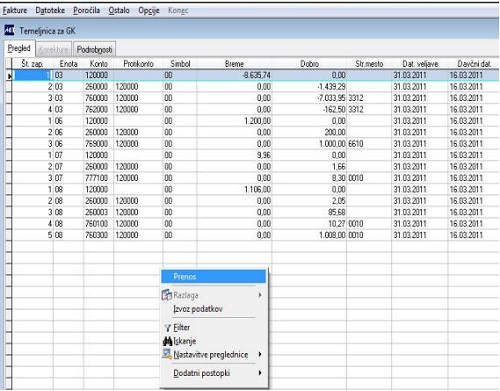Select the Konto cell 769000
The image size is (500, 391).
[99, 144]
